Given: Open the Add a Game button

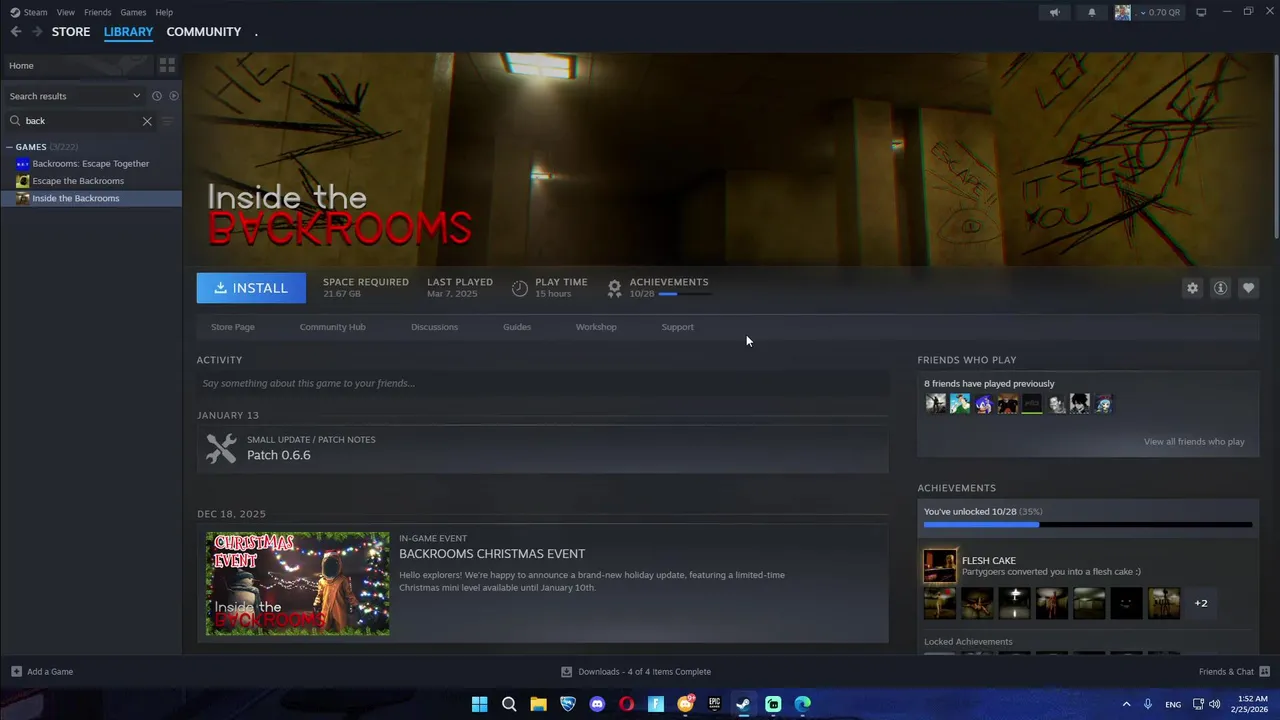Looking at the screenshot, I should pyautogui.click(x=42, y=672).
